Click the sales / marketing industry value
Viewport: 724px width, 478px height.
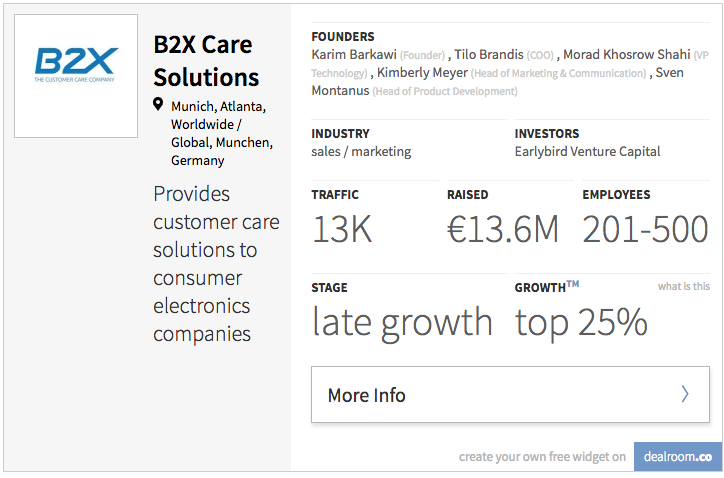point(361,151)
